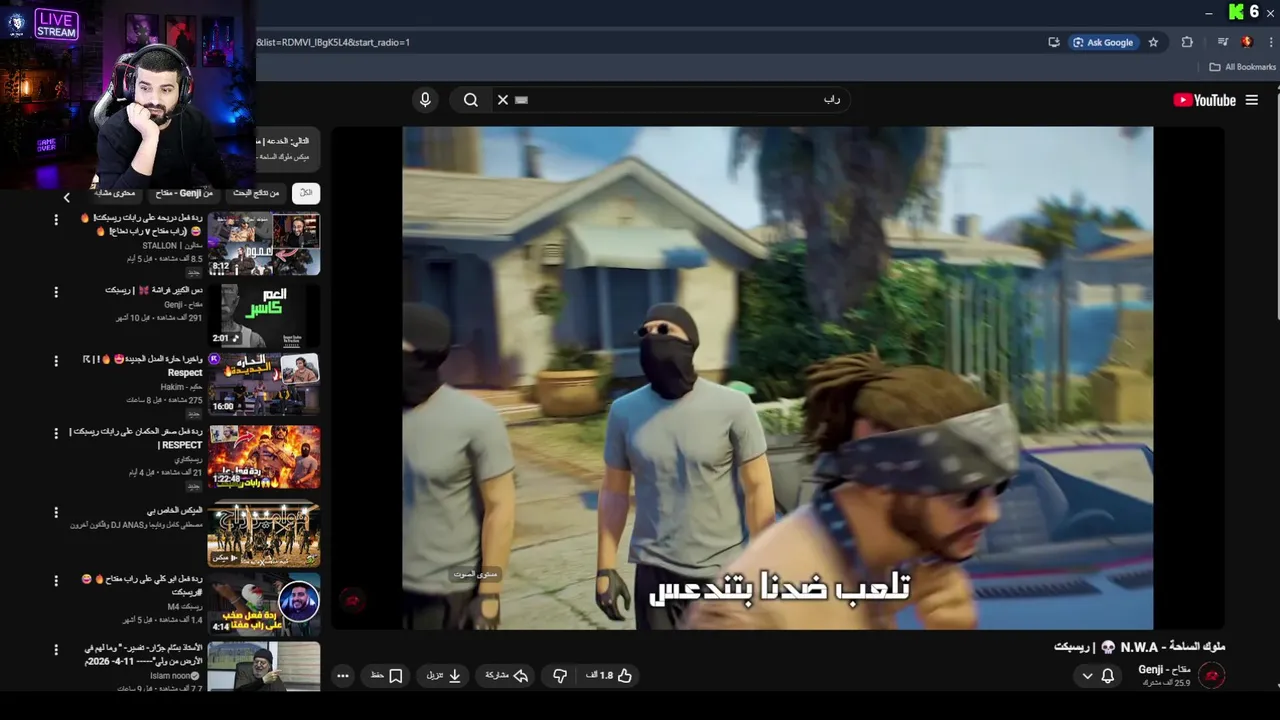
Task: Select the 'من نتائج البحث' filter chip
Action: (x=256, y=193)
